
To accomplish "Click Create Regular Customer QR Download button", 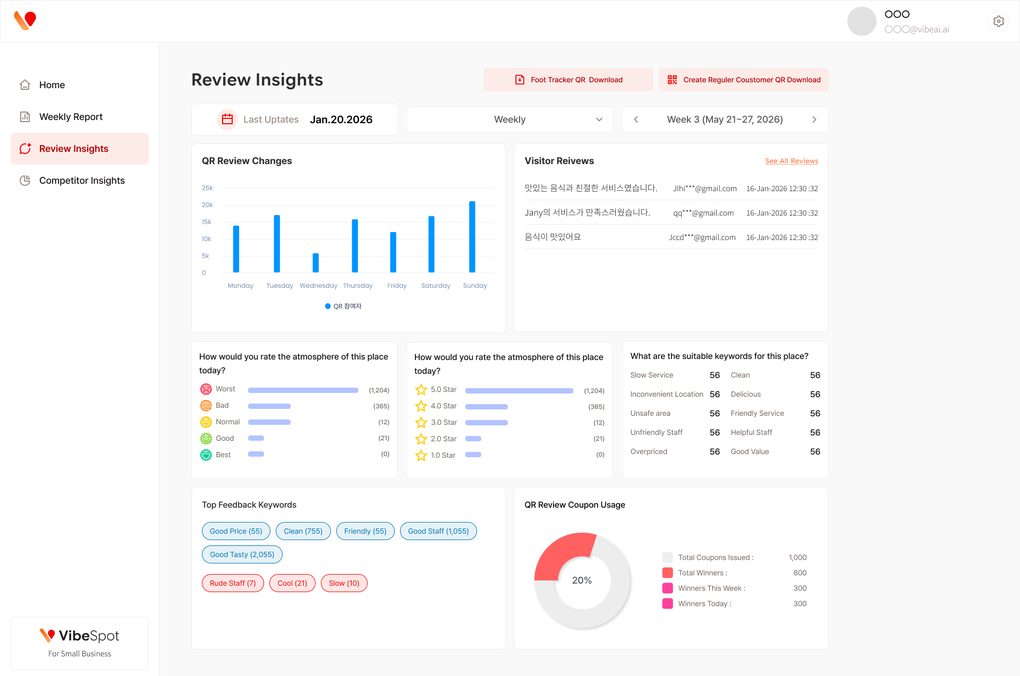I will [x=744, y=79].
